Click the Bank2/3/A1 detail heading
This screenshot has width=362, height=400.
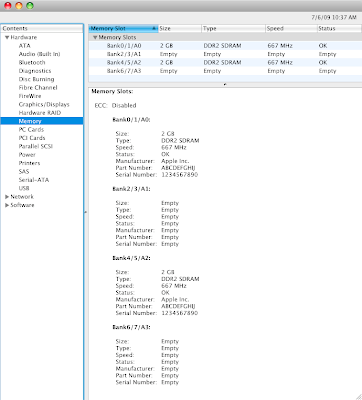[x=131, y=189]
